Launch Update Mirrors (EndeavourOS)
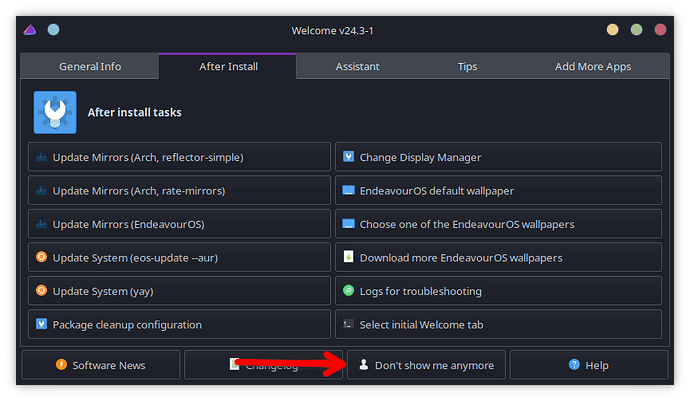The height and width of the screenshot is (401, 690). point(180,224)
